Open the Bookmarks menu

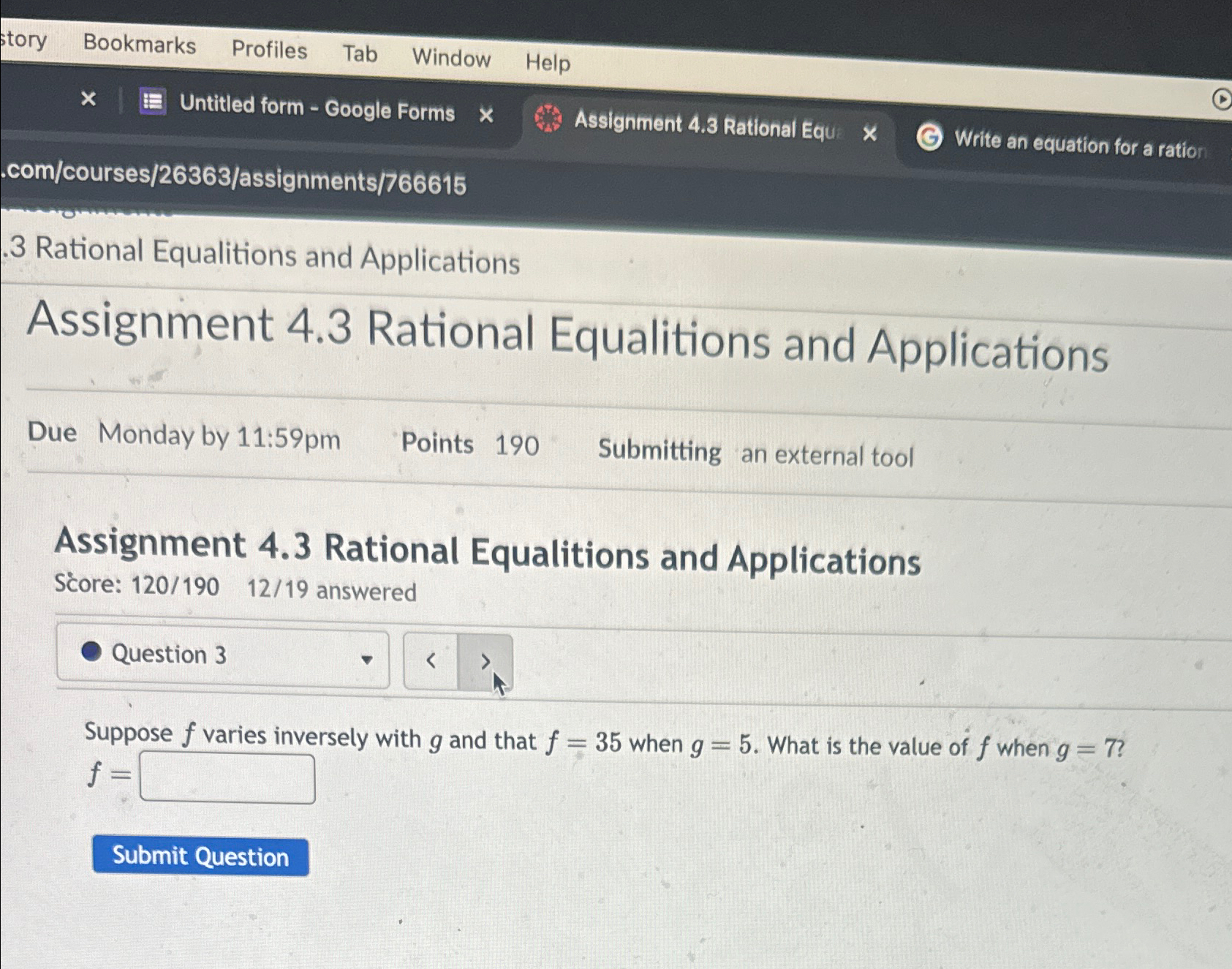[139, 45]
